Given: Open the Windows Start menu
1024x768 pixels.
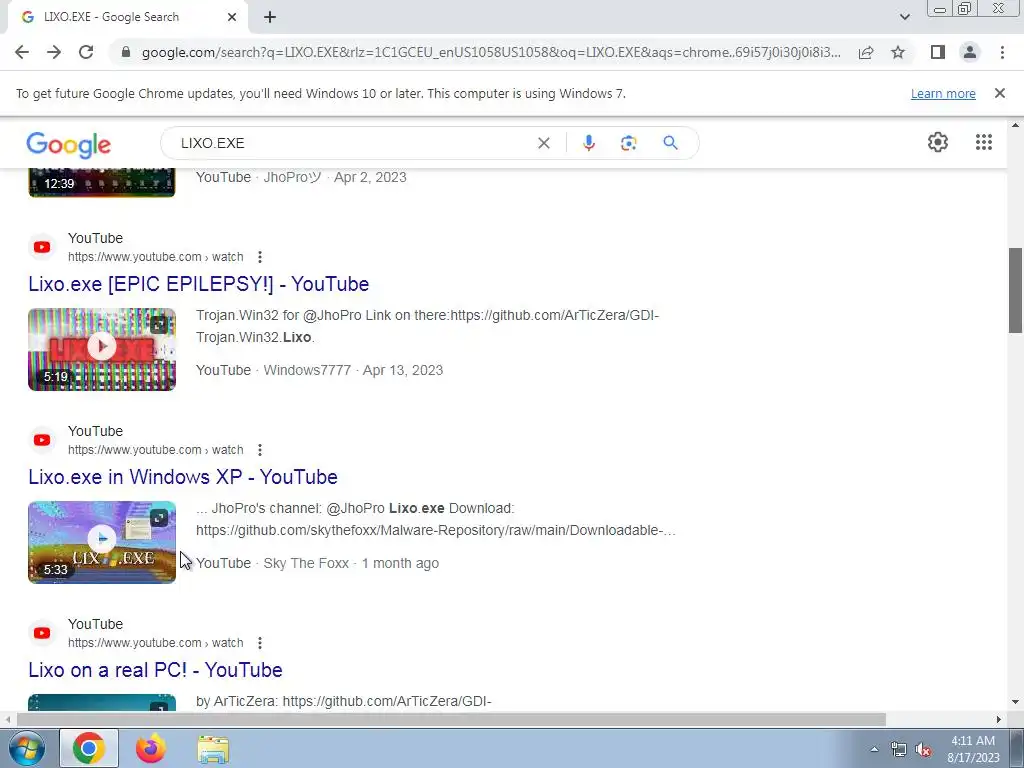Looking at the screenshot, I should click(26, 748).
